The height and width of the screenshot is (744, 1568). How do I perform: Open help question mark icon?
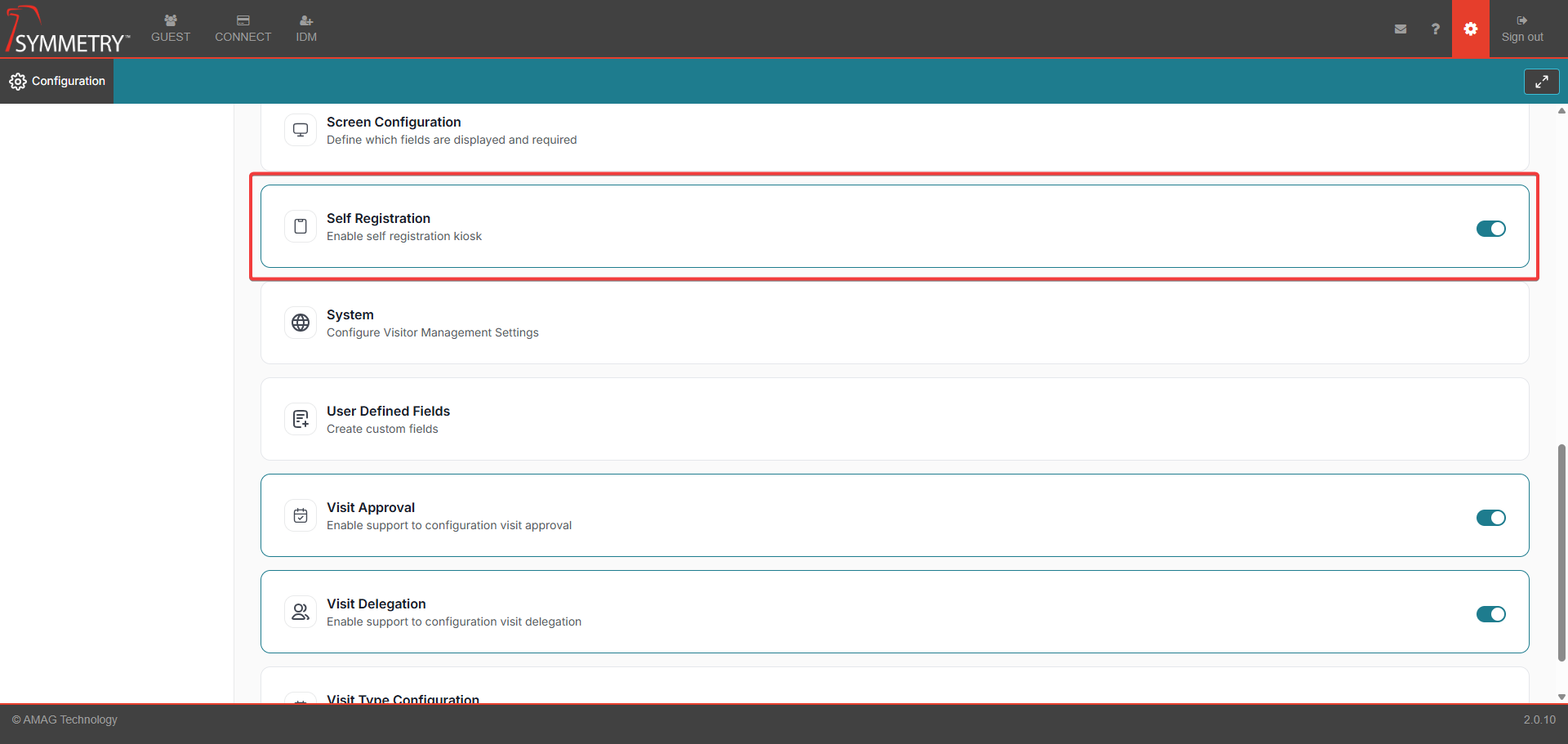(x=1435, y=29)
